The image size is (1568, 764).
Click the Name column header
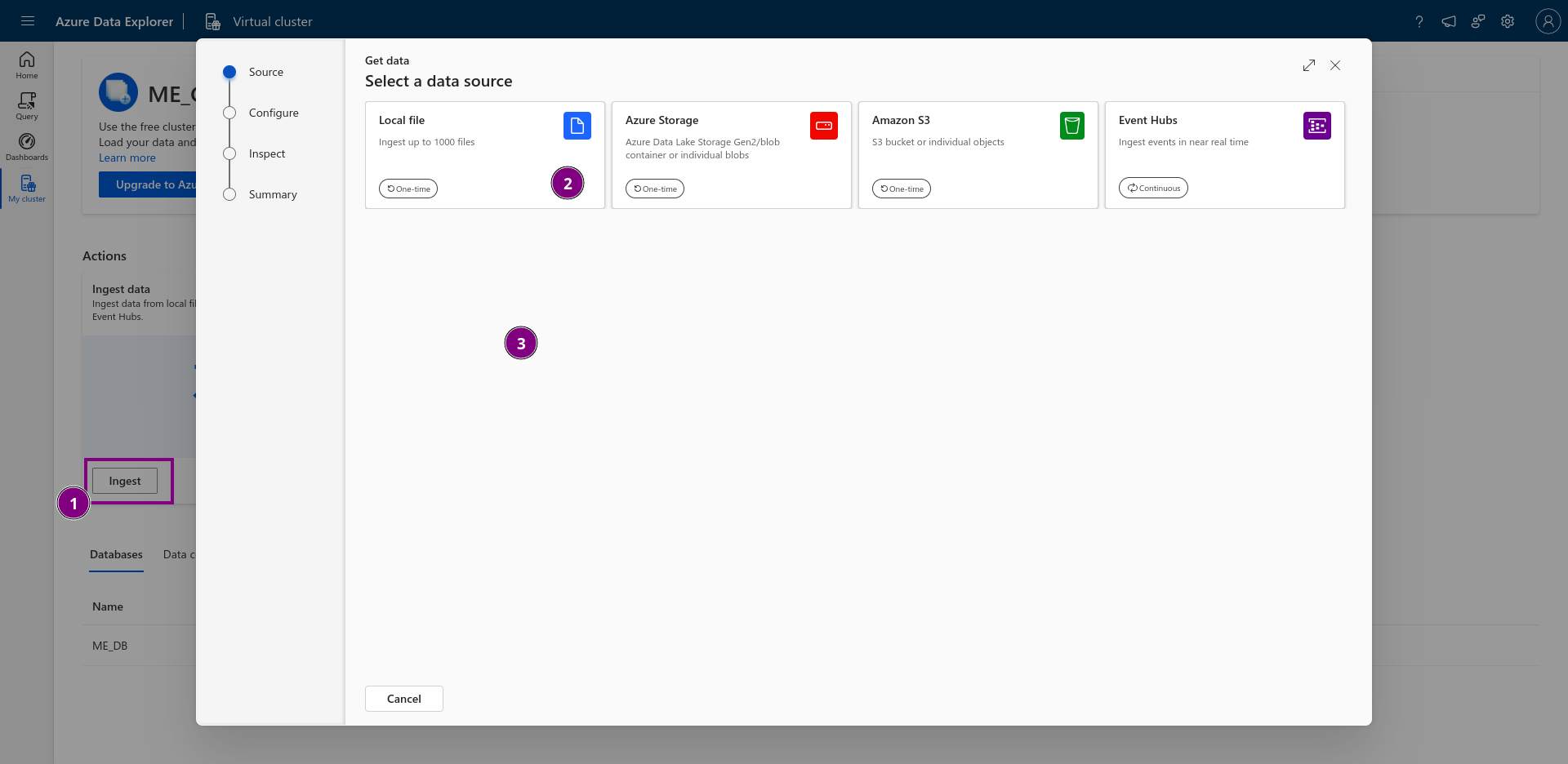[108, 606]
